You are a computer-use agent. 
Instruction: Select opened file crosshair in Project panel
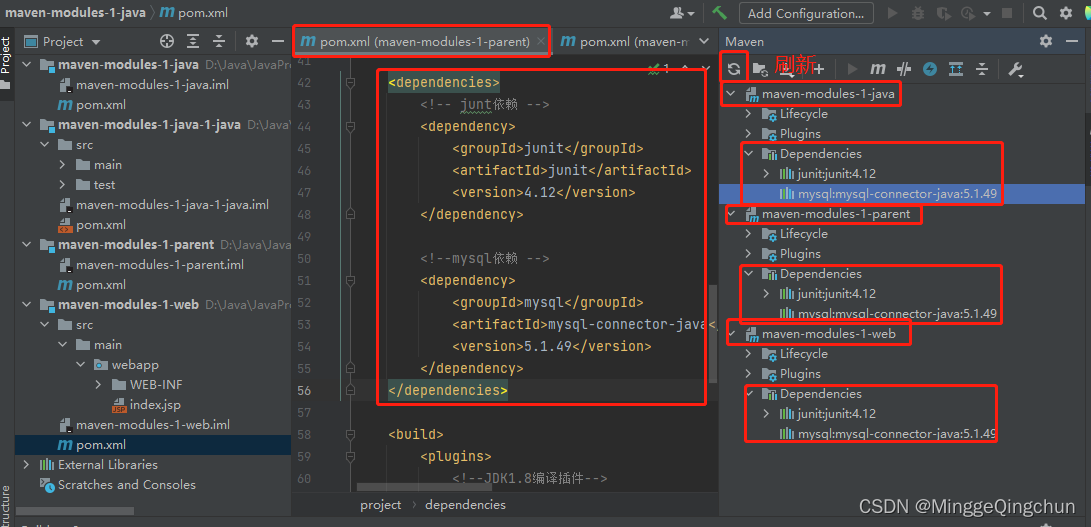[x=166, y=42]
